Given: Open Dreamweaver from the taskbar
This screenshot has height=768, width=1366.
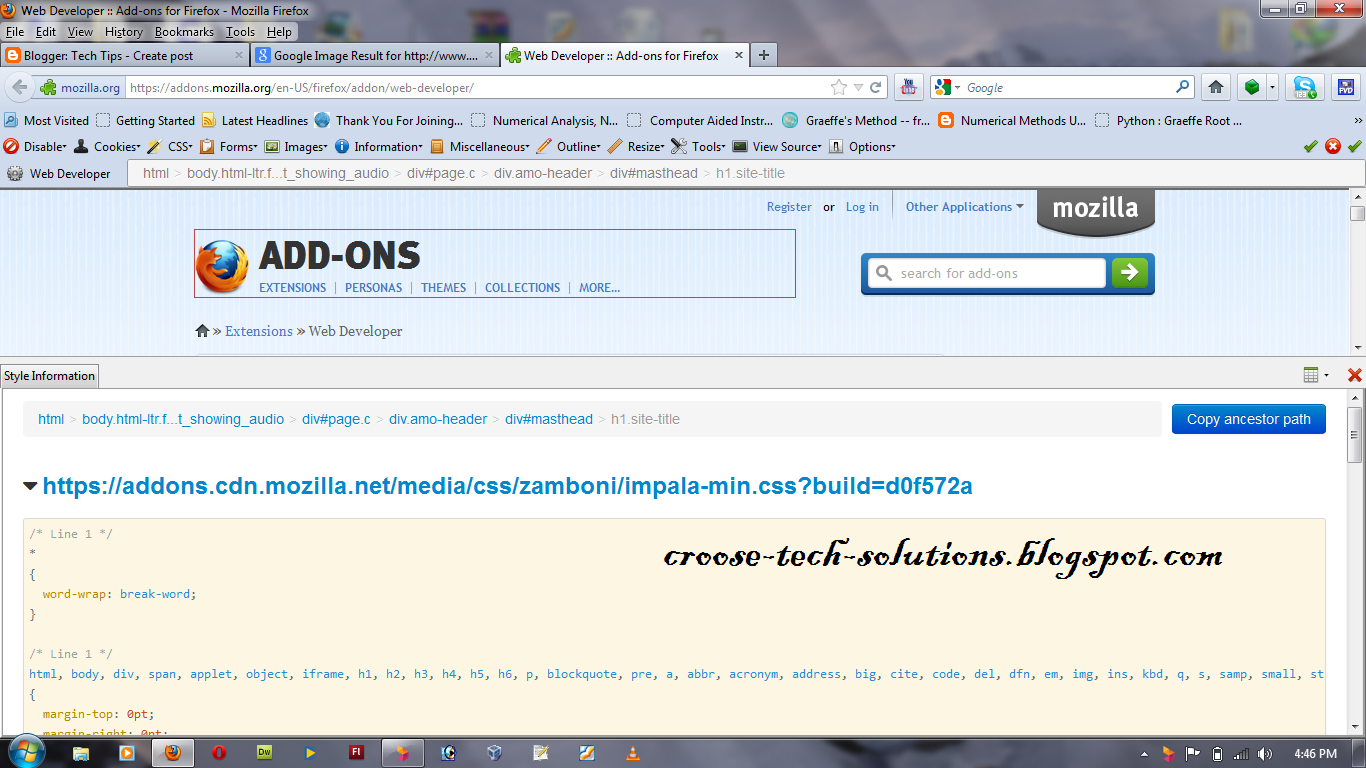Looking at the screenshot, I should point(265,753).
